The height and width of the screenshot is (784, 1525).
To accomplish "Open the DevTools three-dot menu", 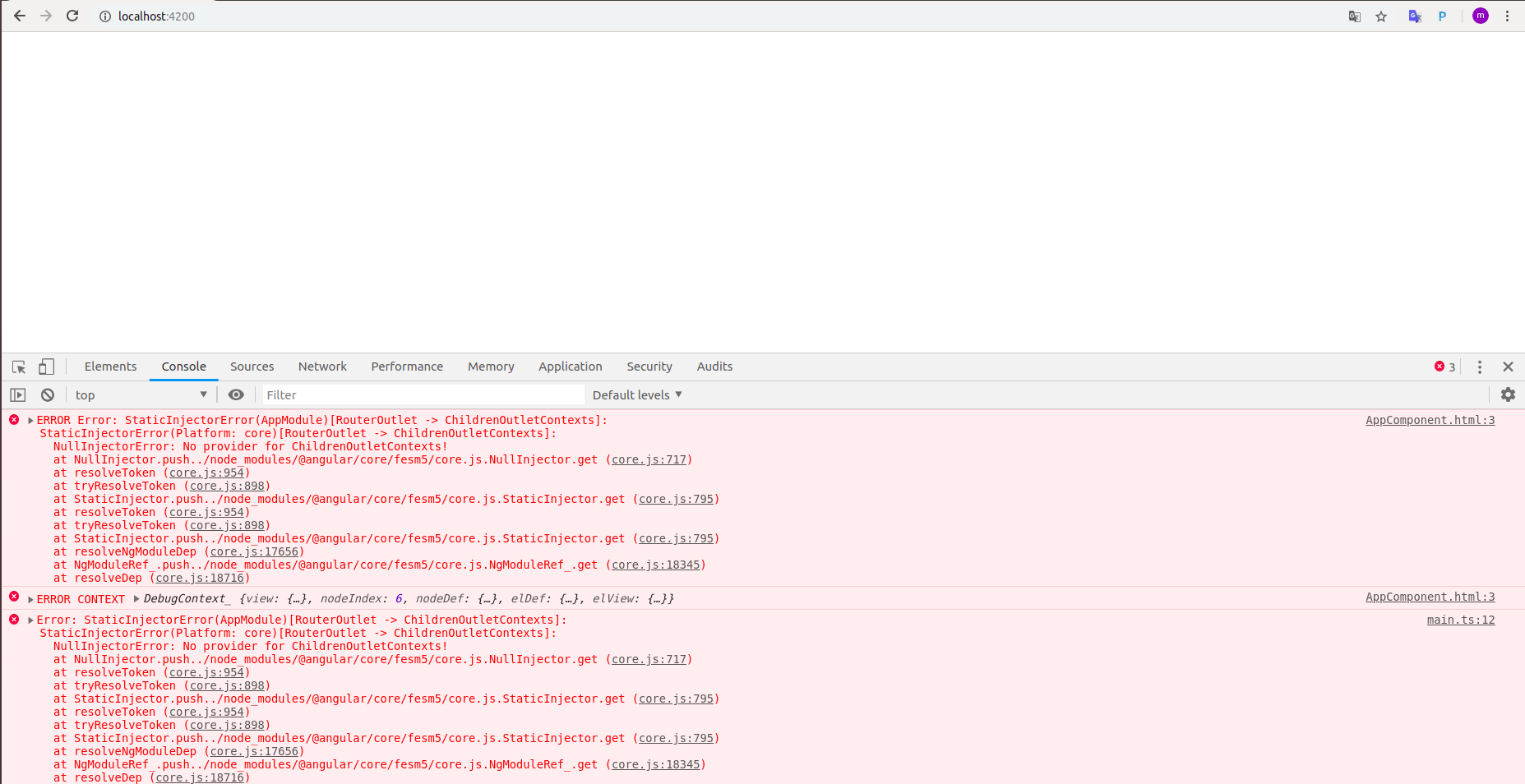I will [x=1479, y=367].
